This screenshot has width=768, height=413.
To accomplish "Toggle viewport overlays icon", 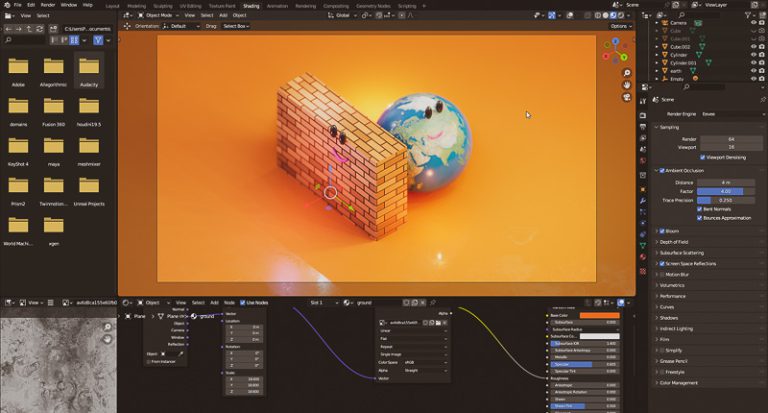I will [570, 15].
